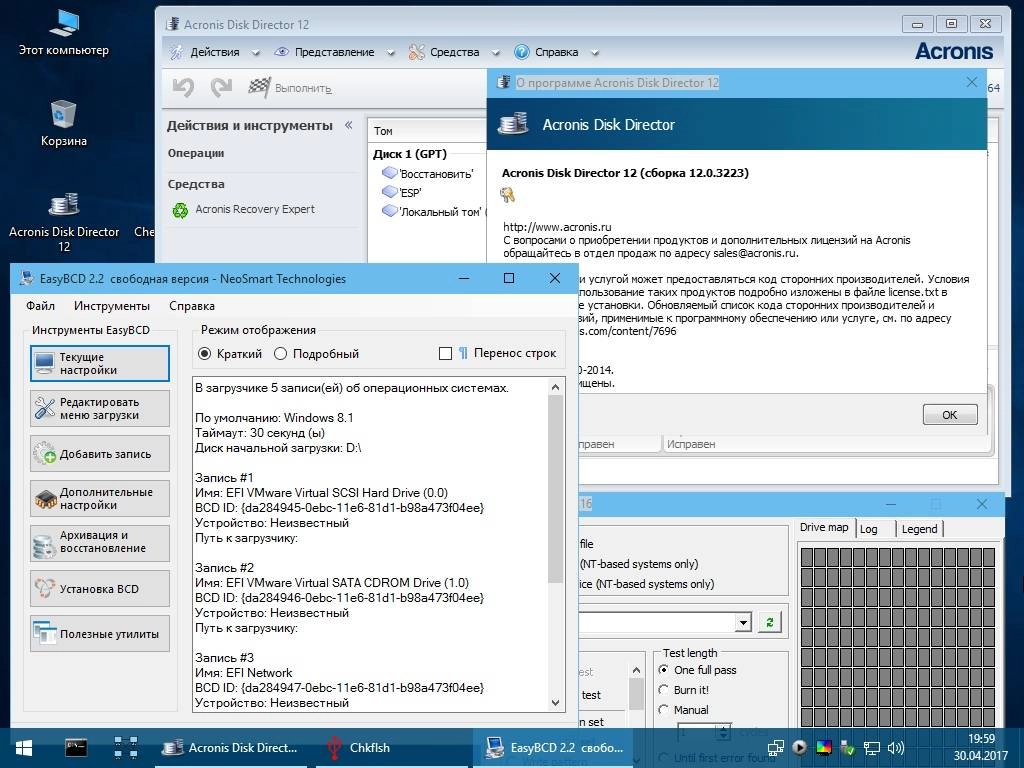Switch to Acronis Disk Director taskbar button

point(230,748)
